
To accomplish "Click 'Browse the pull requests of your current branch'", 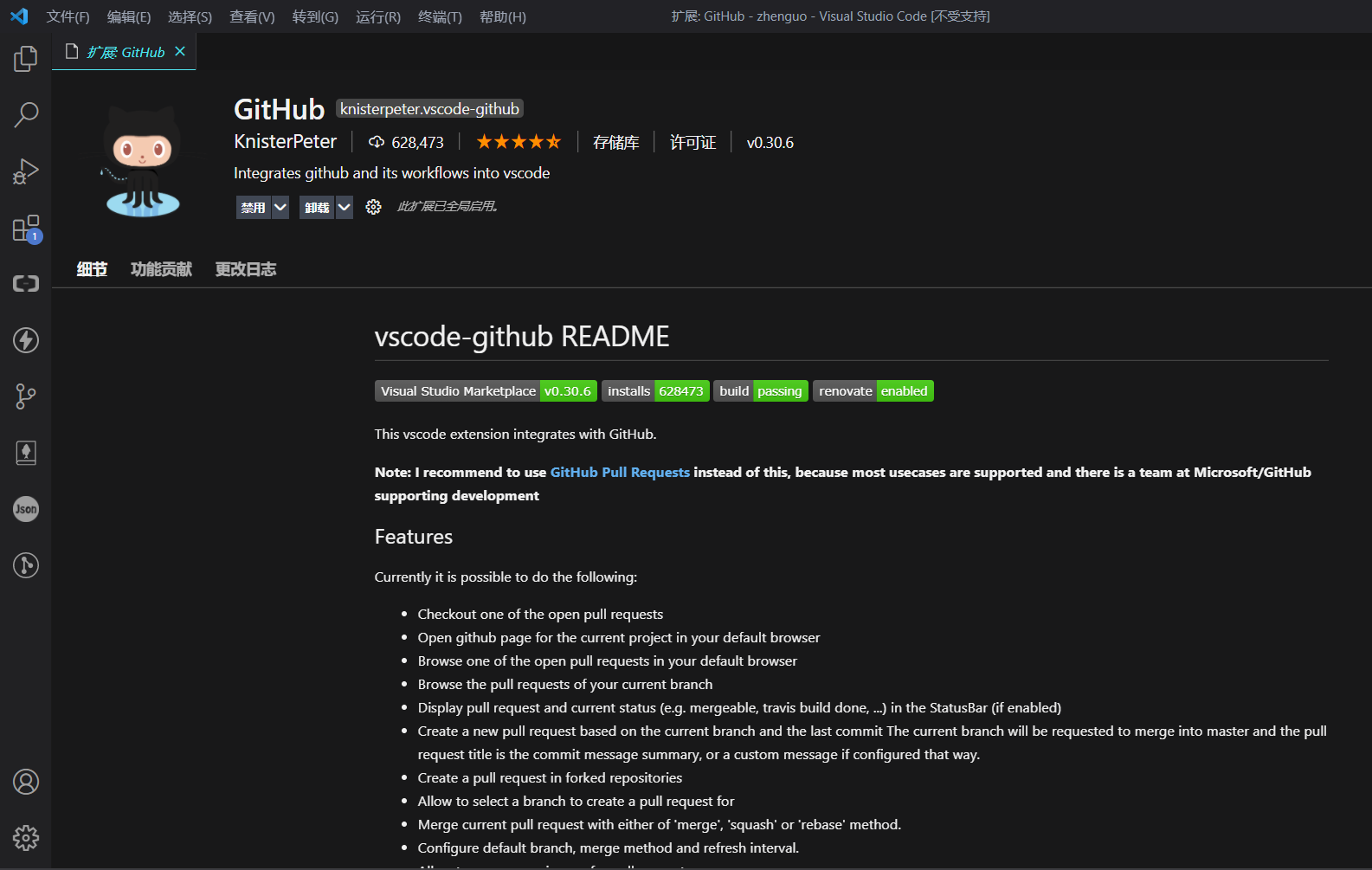I will point(565,684).
